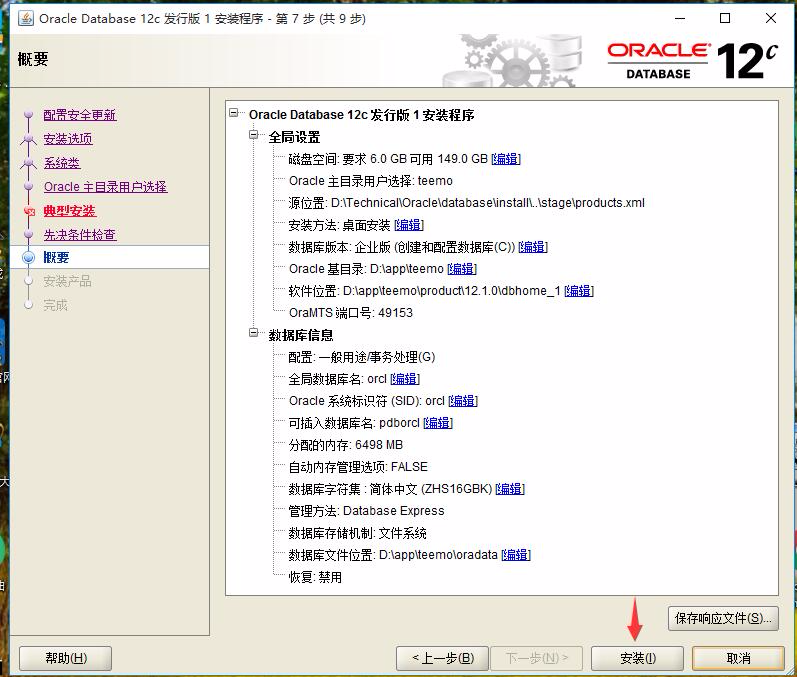Edit the Oracle 基目录 base directory
The height and width of the screenshot is (677, 797).
(x=462, y=269)
